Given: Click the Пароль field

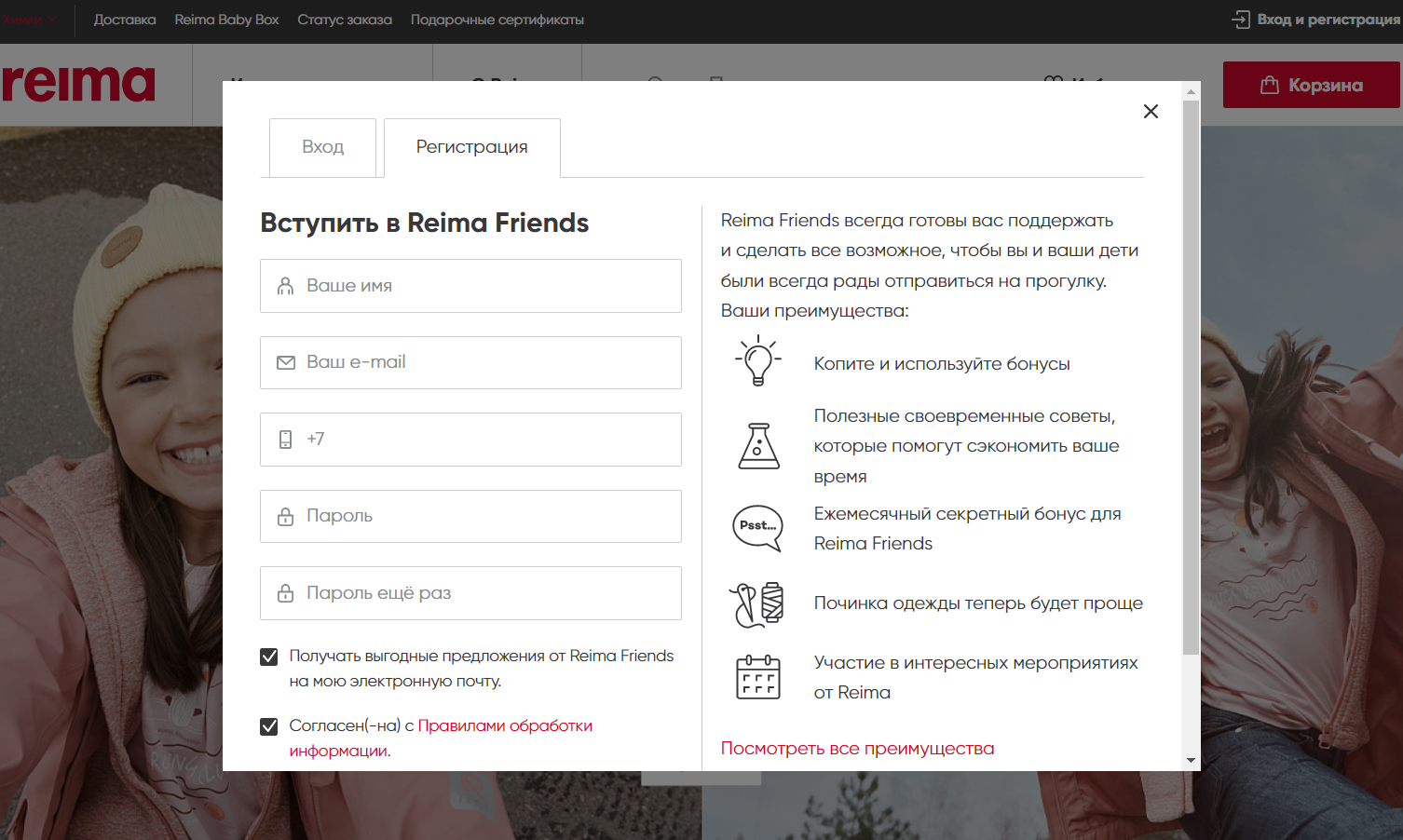Looking at the screenshot, I should [x=470, y=516].
